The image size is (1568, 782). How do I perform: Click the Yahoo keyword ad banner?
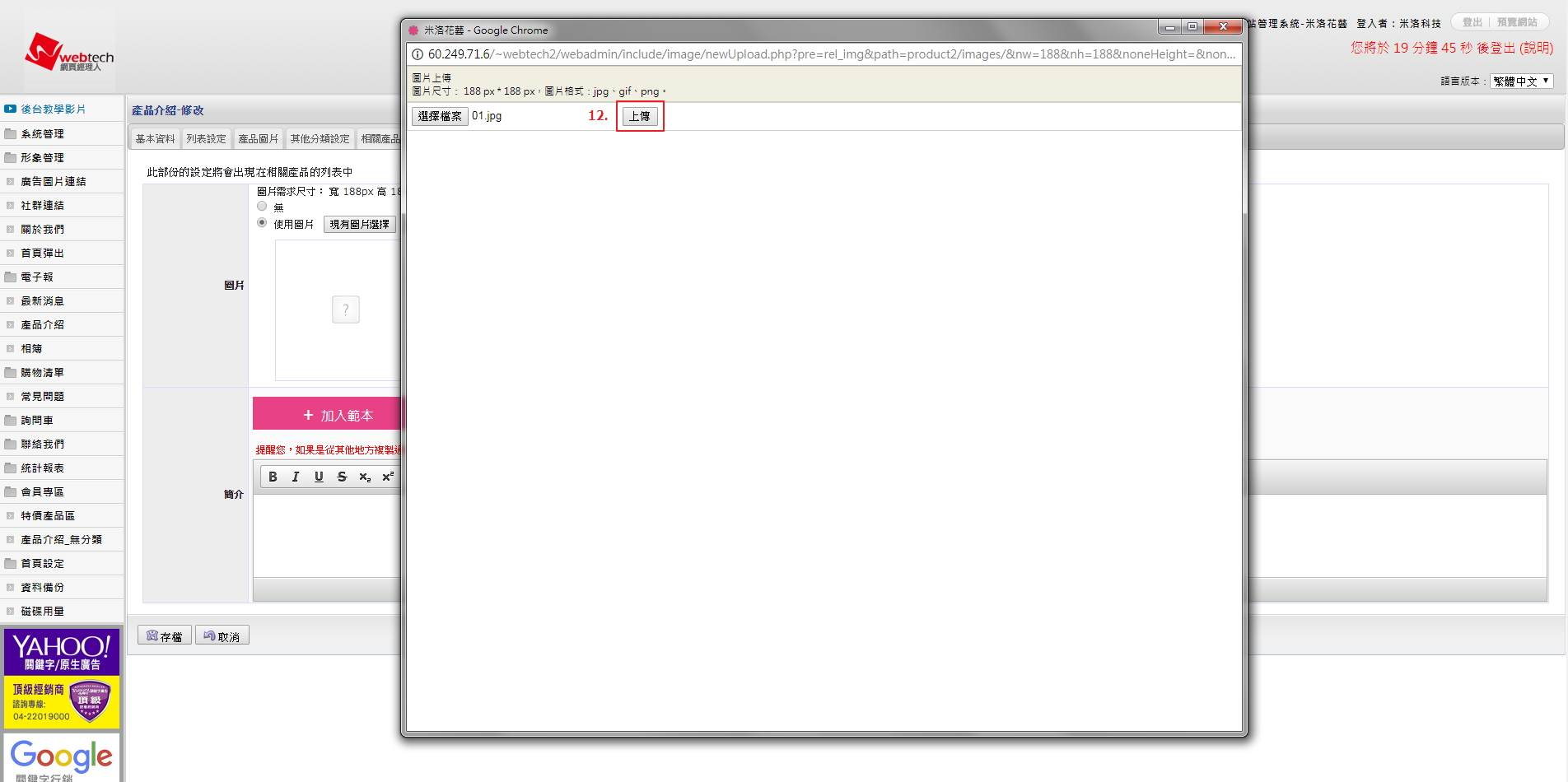(x=62, y=679)
